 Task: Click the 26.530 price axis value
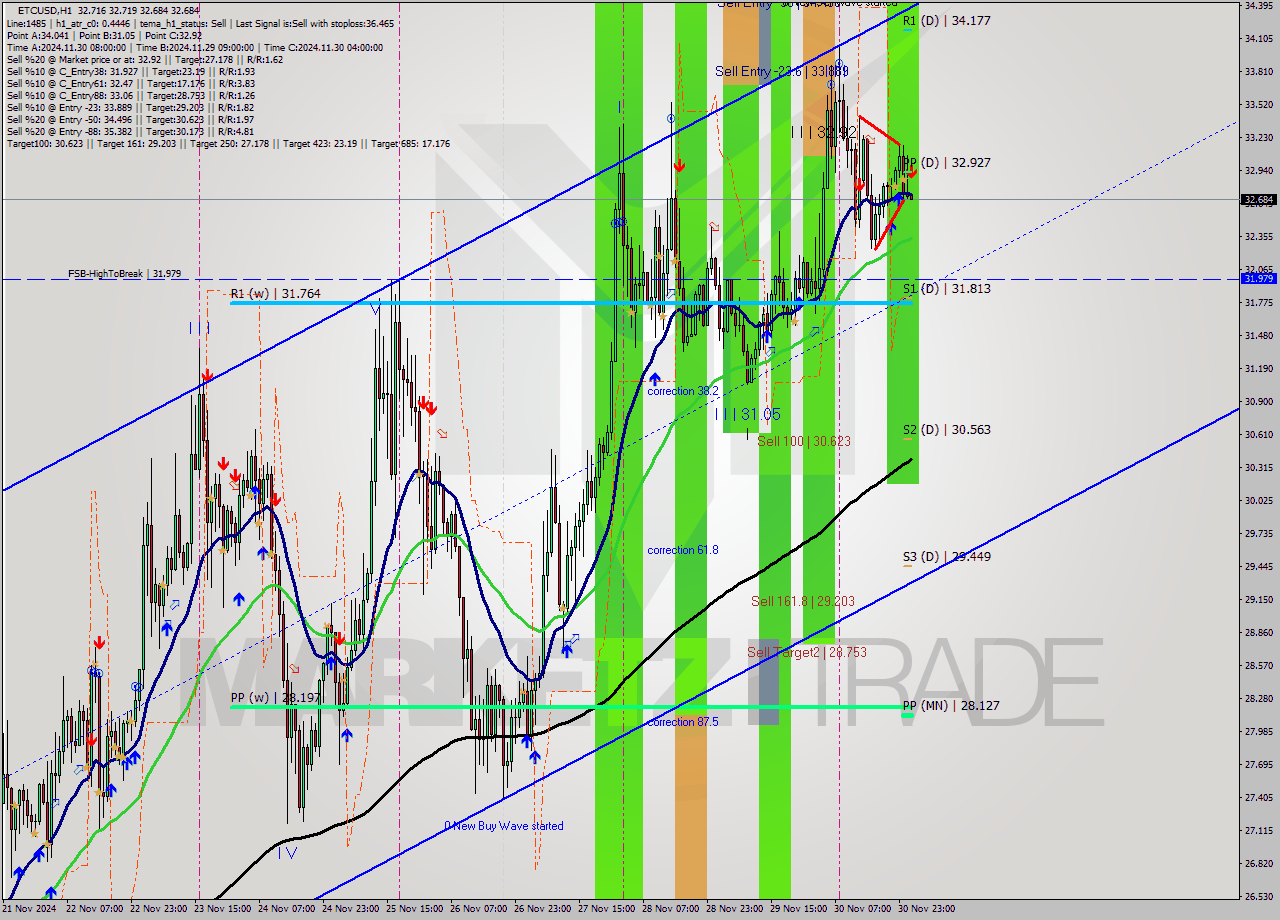[1258, 896]
